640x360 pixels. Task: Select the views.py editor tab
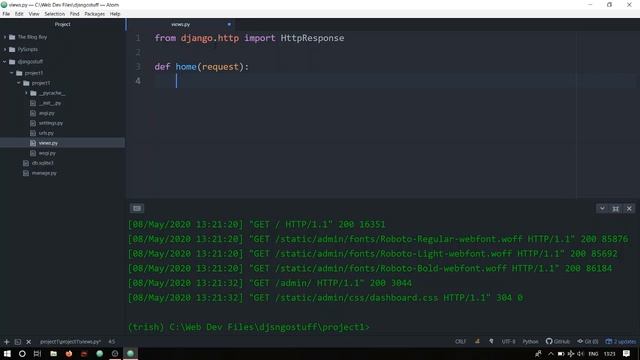click(x=180, y=24)
